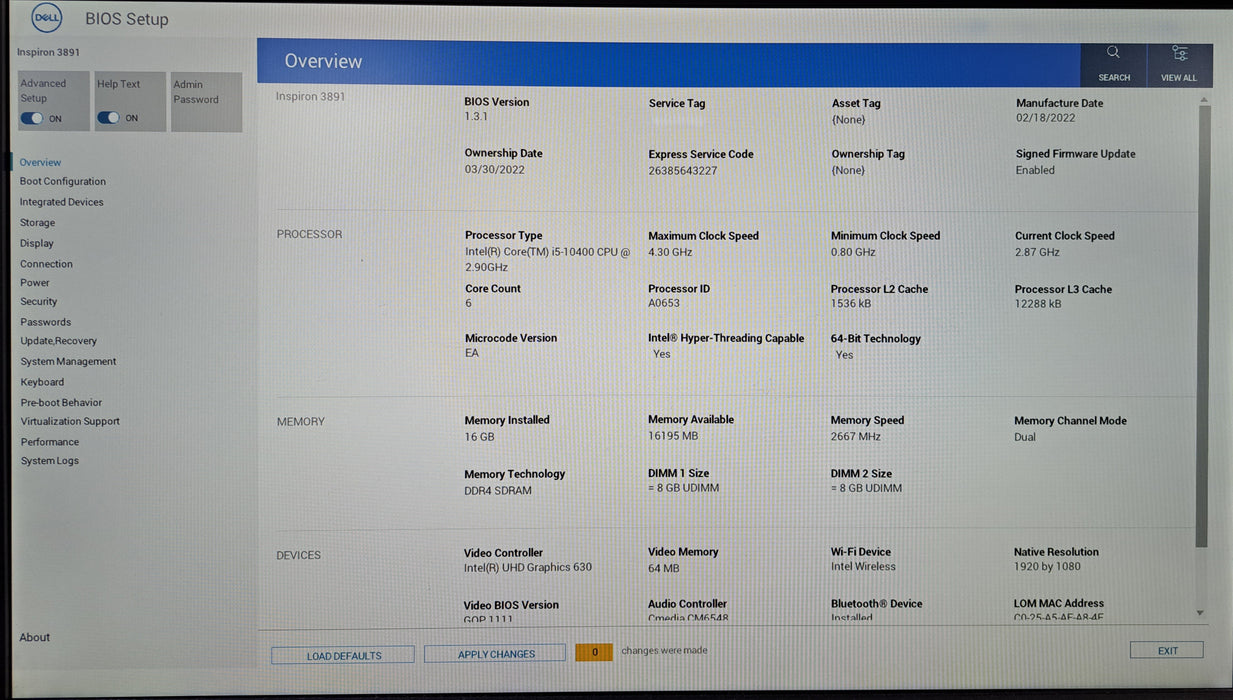Click Memory Channel Mode Dual
Screen dimensions: 1233x700
[1025, 437]
